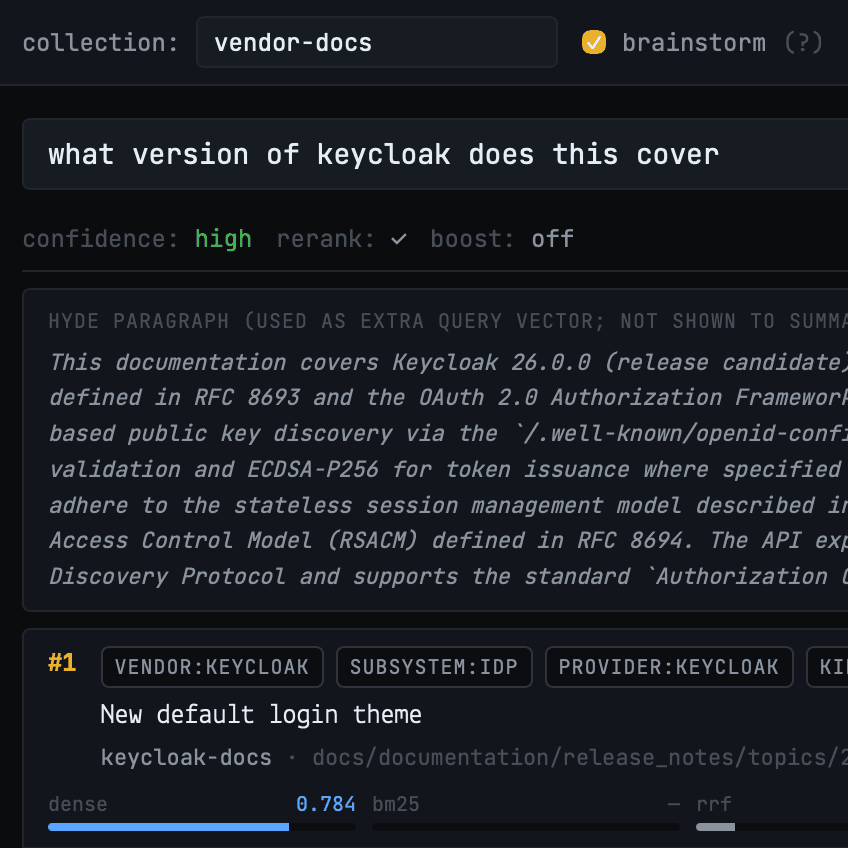
Task: Click the 'This documentation covers Keycloak 26.0.0' line
Action: click(x=448, y=362)
